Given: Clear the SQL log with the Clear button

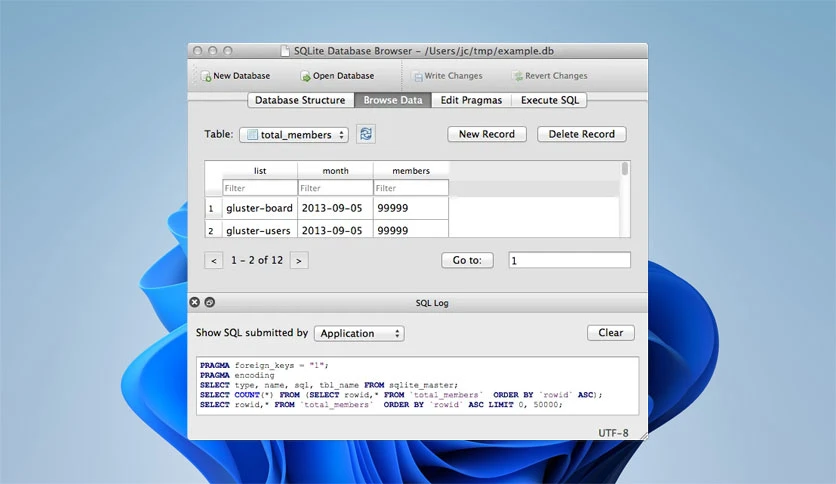Looking at the screenshot, I should [x=610, y=333].
